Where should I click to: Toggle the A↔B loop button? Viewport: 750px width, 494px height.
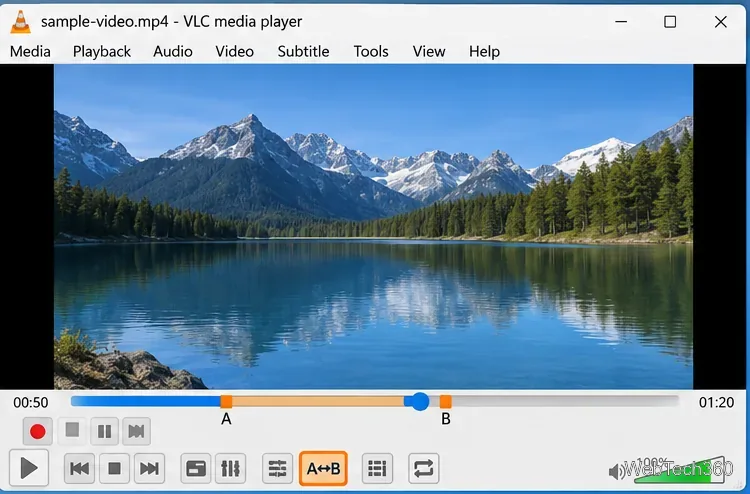(x=323, y=468)
